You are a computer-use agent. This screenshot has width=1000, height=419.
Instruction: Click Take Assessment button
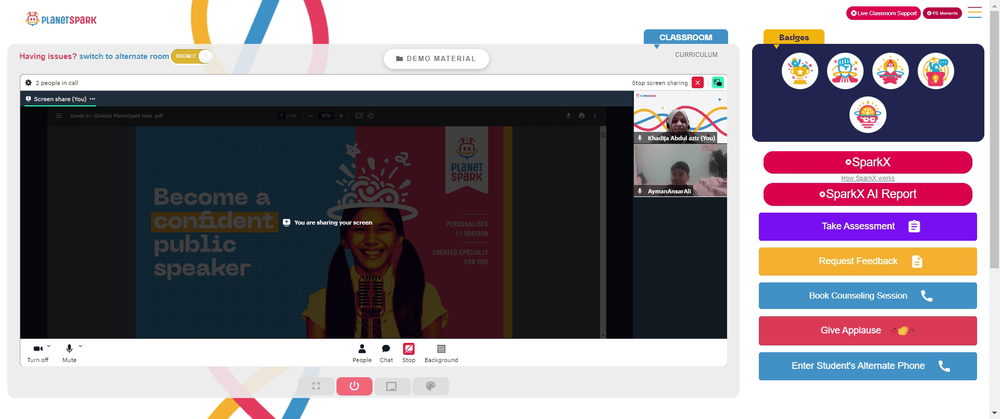click(867, 226)
